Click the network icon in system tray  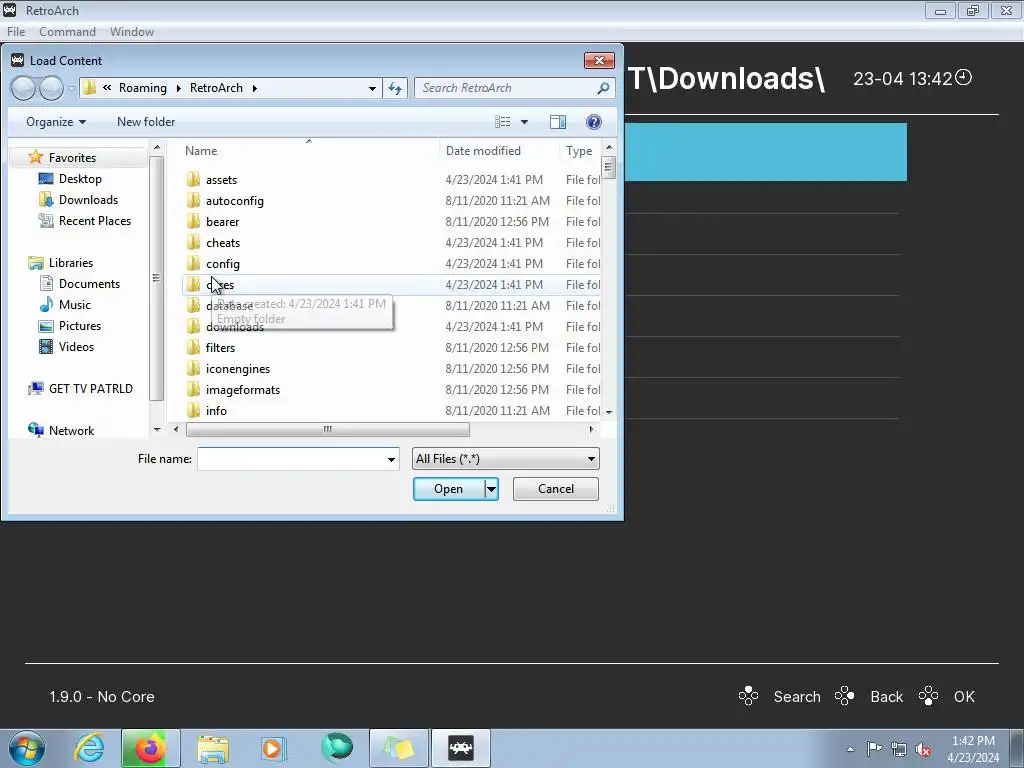click(x=899, y=749)
